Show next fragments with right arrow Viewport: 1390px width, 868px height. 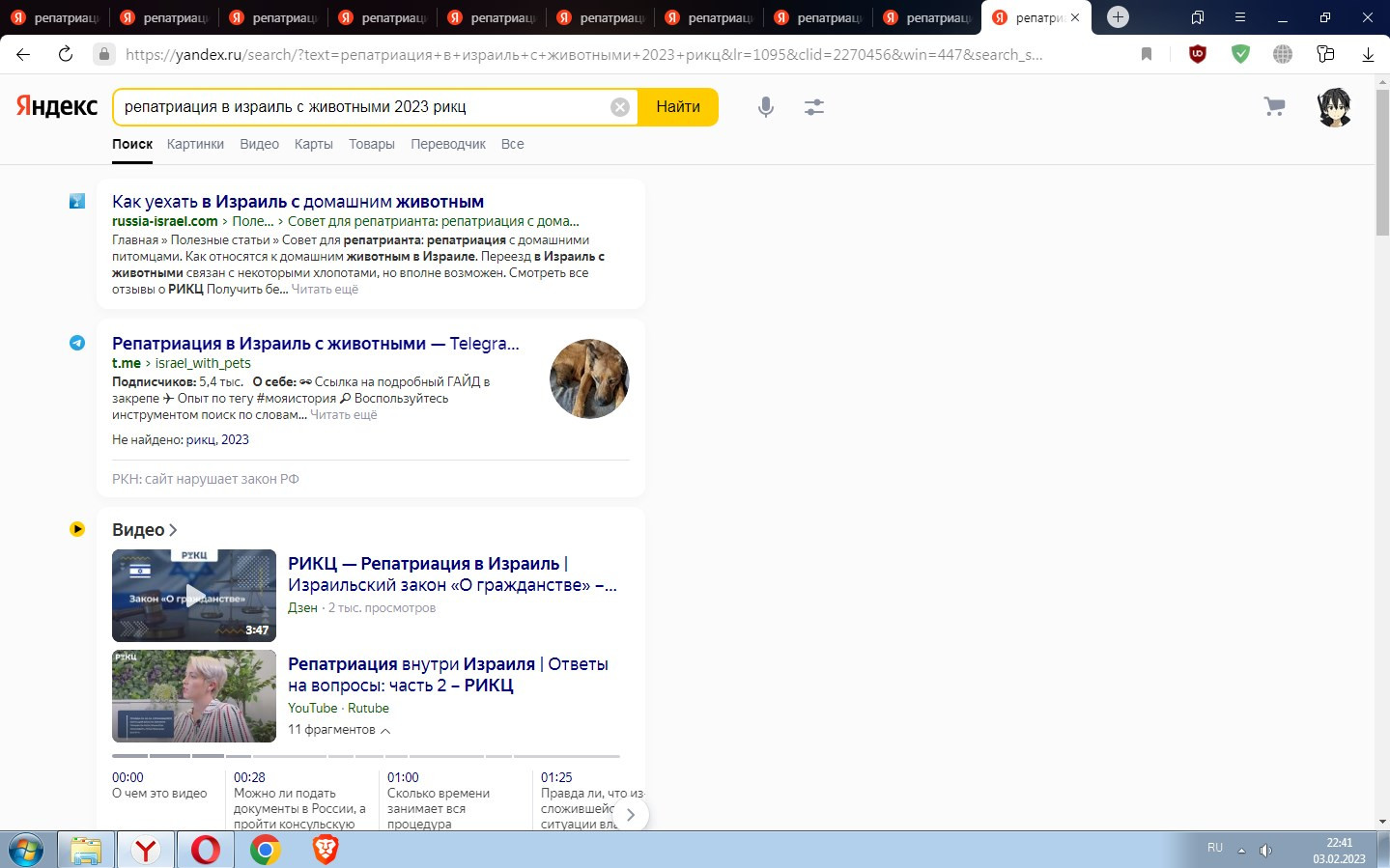click(631, 815)
